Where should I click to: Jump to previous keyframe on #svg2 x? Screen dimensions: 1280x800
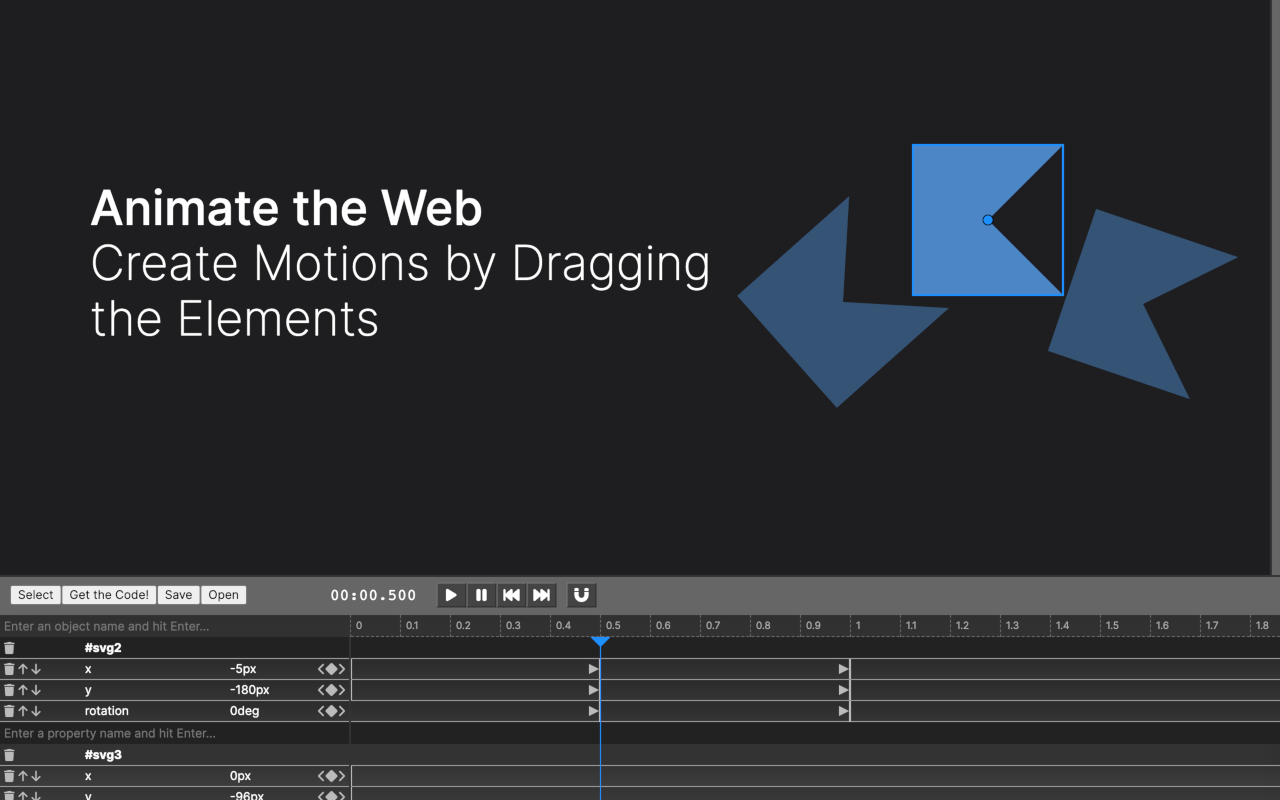322,669
